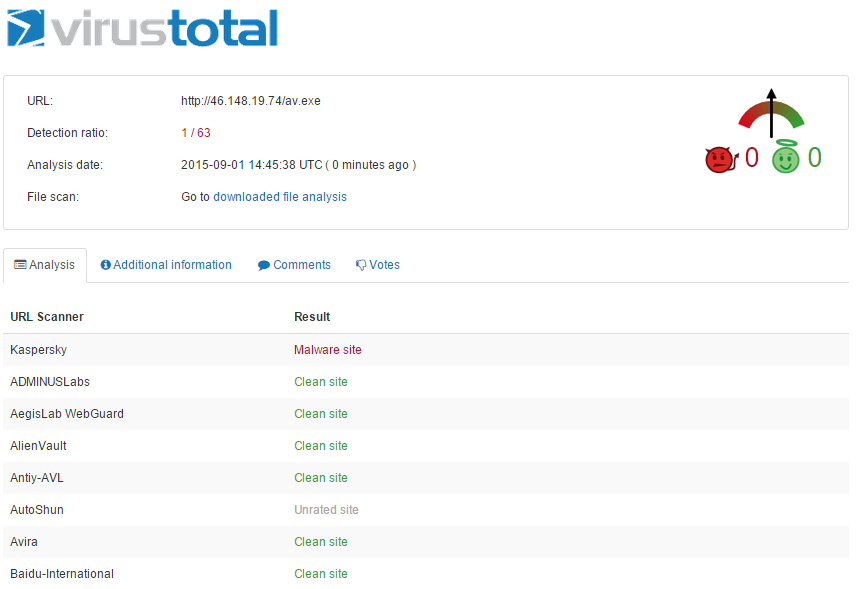Click the red malicious vote count
860x589 pixels.
click(751, 157)
